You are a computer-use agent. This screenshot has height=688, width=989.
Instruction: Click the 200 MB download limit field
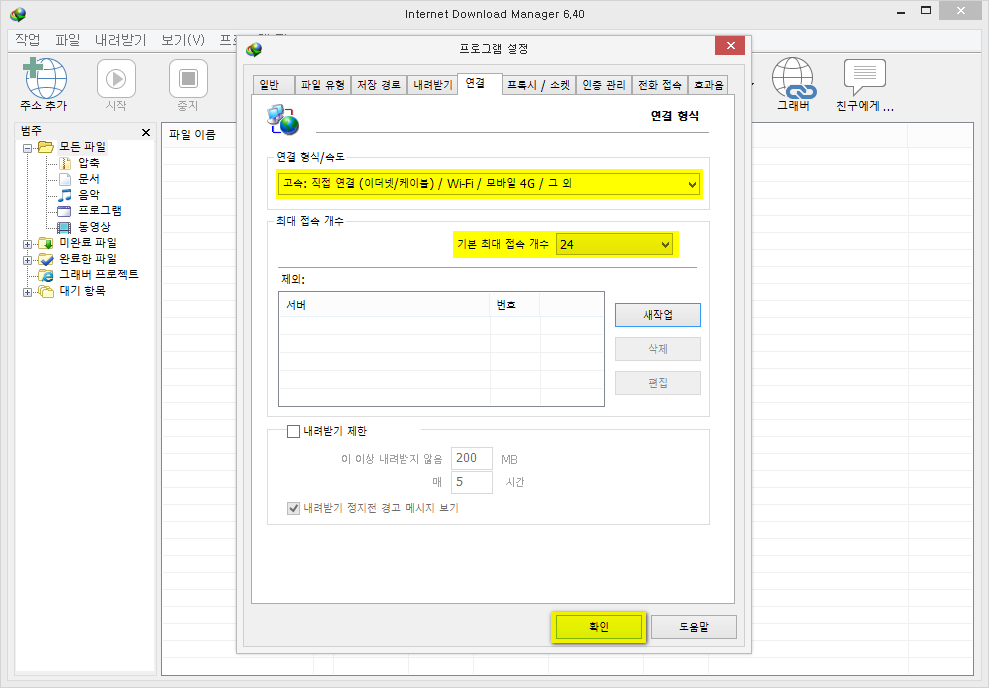tap(472, 458)
